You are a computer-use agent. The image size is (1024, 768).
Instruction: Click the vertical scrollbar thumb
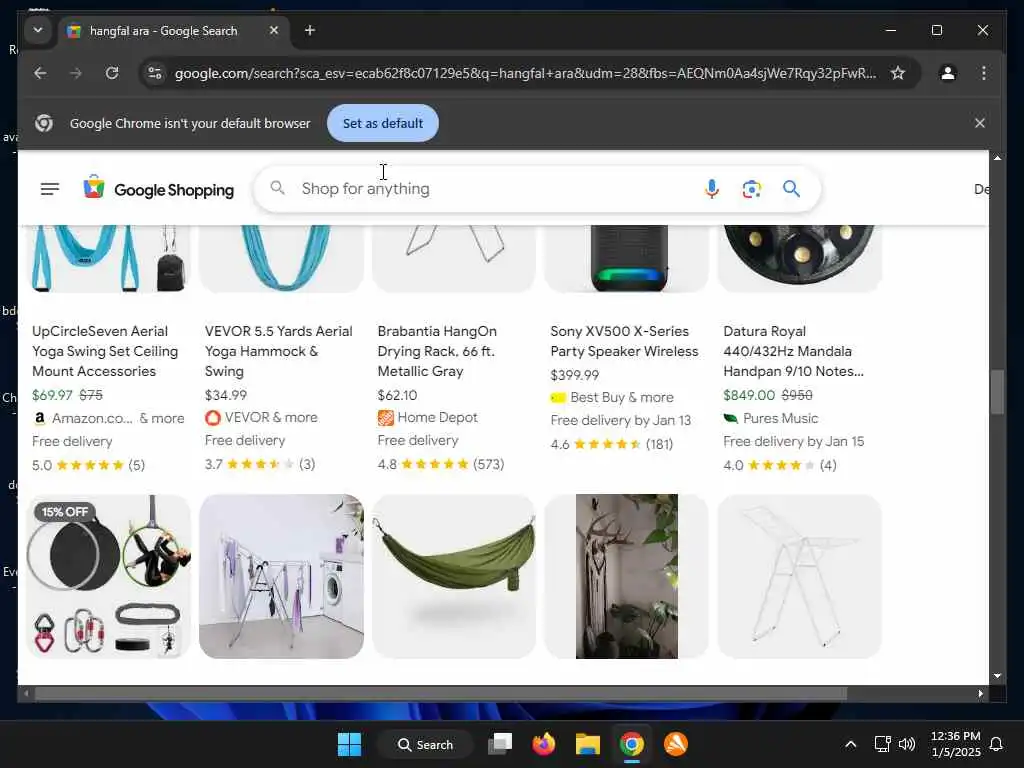coord(997,392)
